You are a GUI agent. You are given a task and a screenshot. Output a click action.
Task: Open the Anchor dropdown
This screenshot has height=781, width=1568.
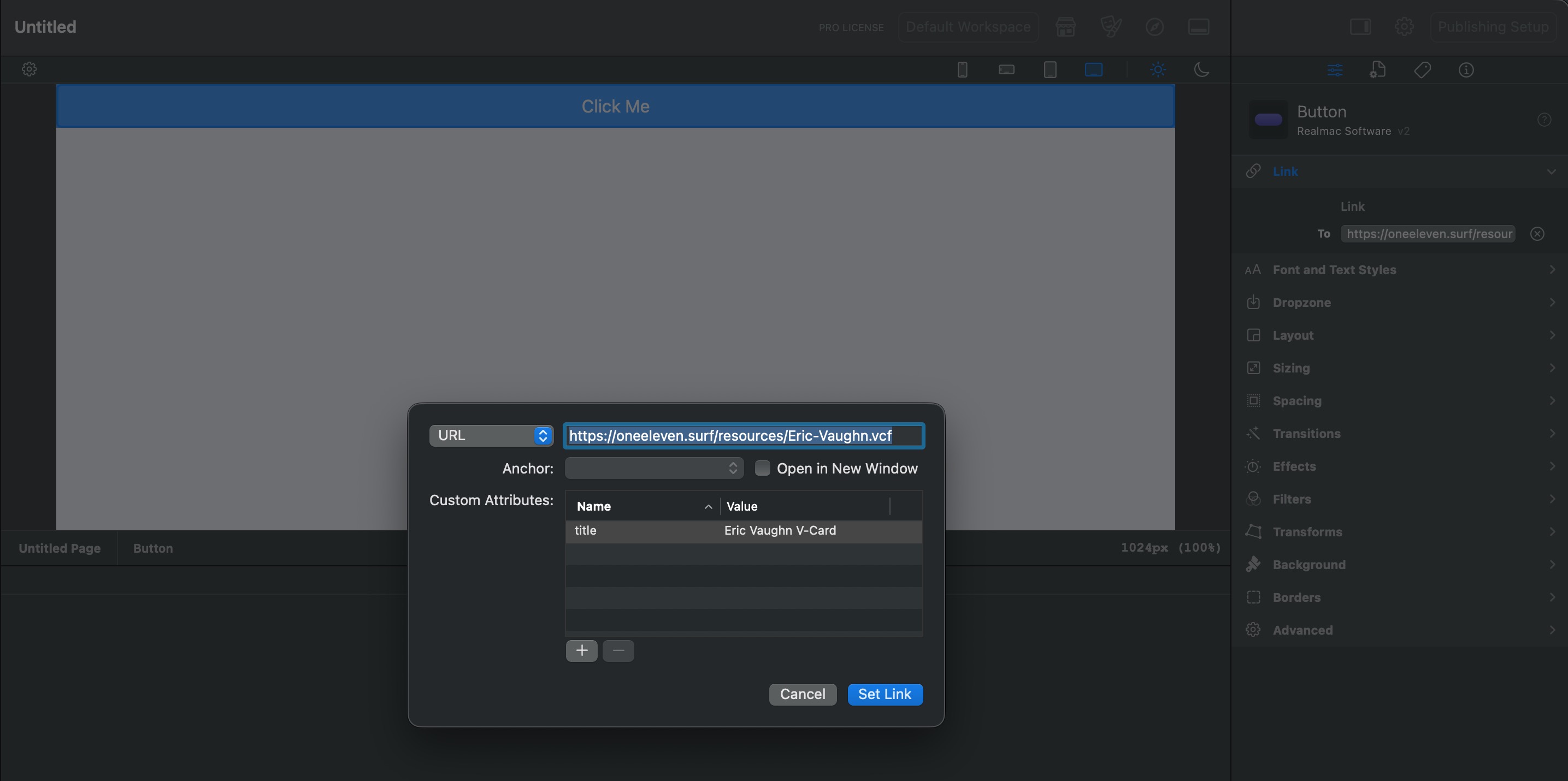pos(654,469)
